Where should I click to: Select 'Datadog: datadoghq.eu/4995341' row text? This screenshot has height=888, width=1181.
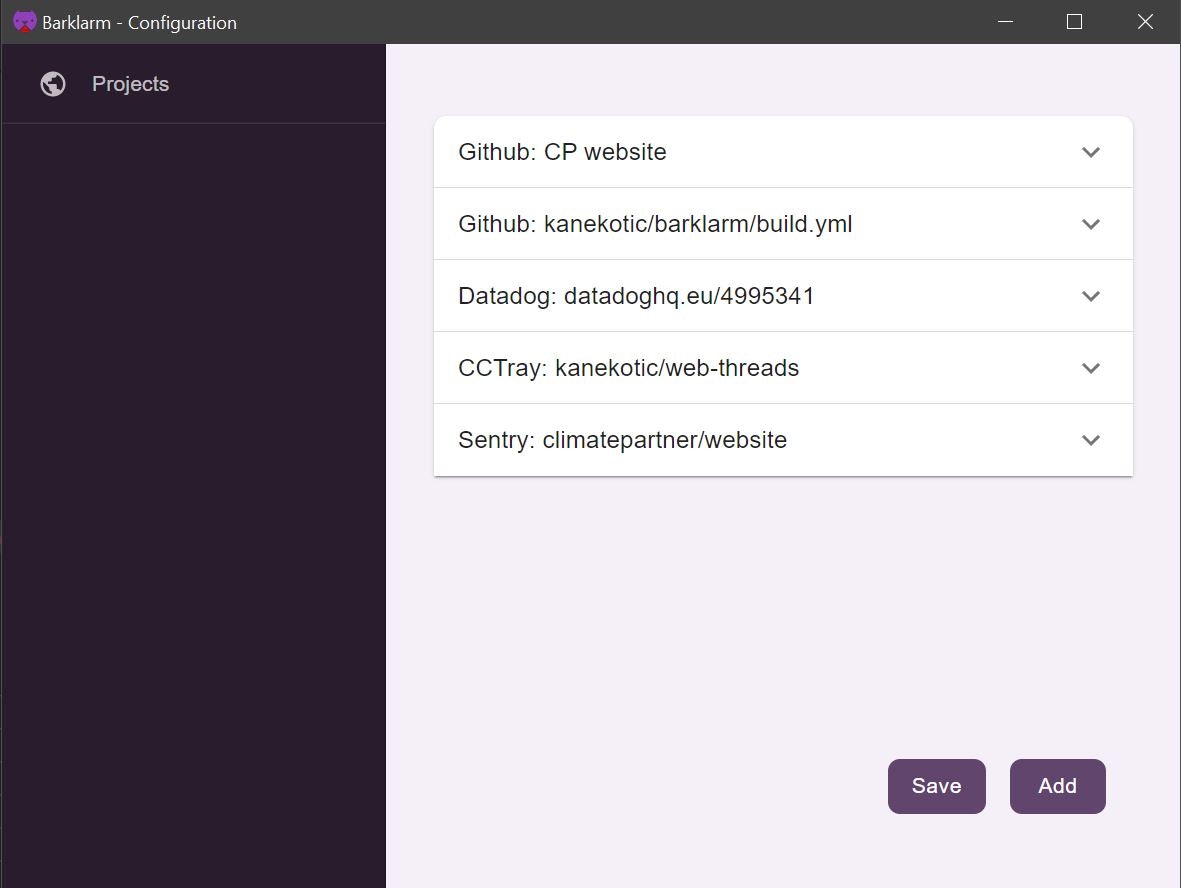(x=636, y=296)
